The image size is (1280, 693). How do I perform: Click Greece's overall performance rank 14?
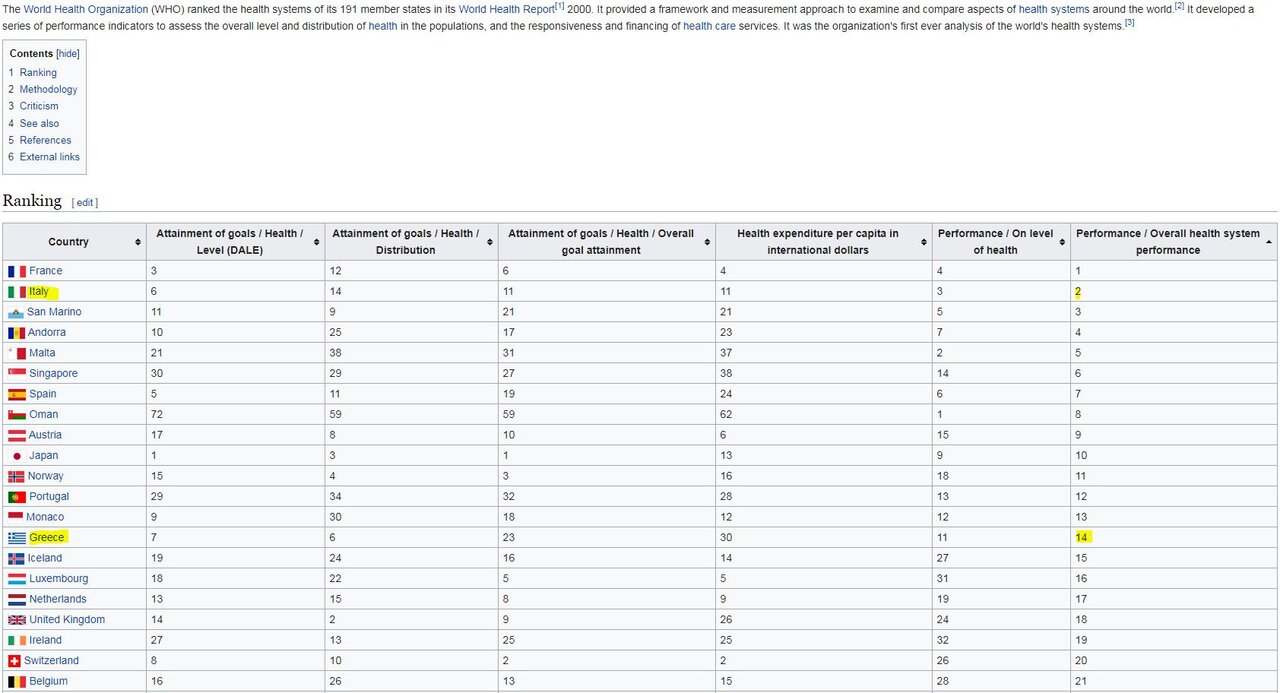(x=1082, y=538)
